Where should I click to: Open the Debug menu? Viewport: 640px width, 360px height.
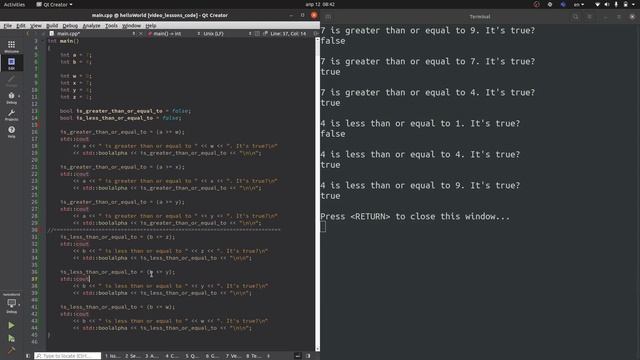point(70,25)
